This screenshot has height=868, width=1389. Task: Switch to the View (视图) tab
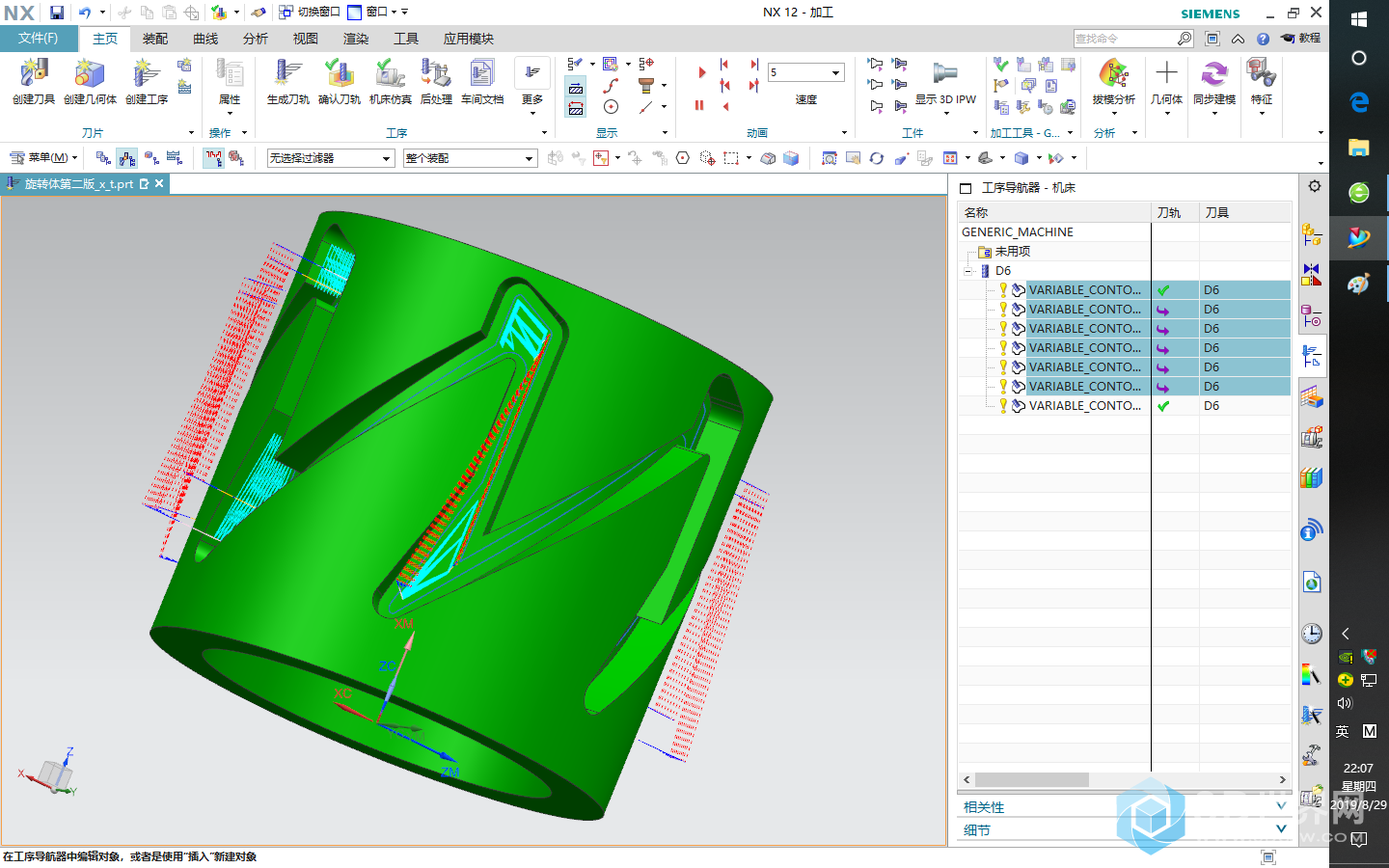click(306, 39)
